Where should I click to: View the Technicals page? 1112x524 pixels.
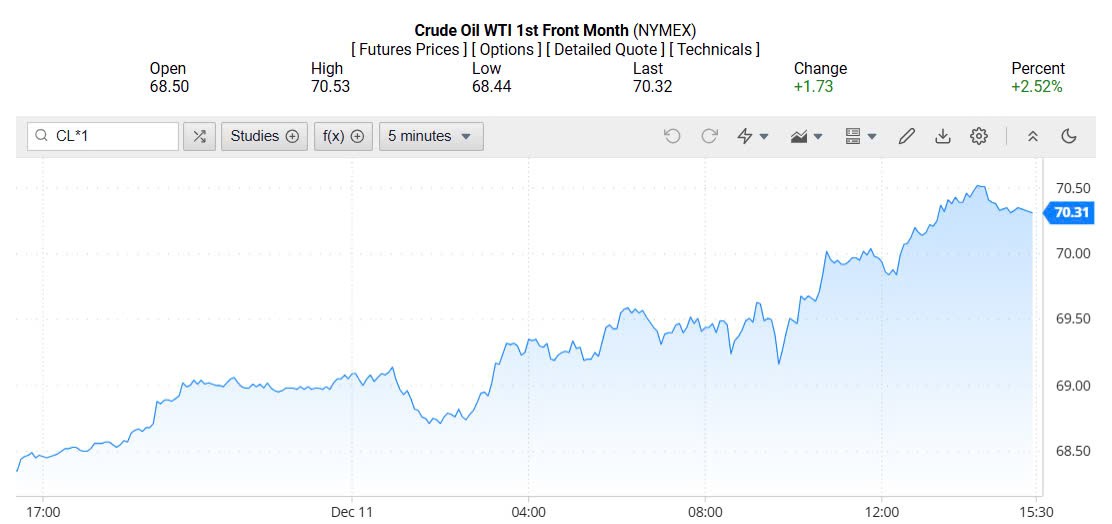click(714, 49)
